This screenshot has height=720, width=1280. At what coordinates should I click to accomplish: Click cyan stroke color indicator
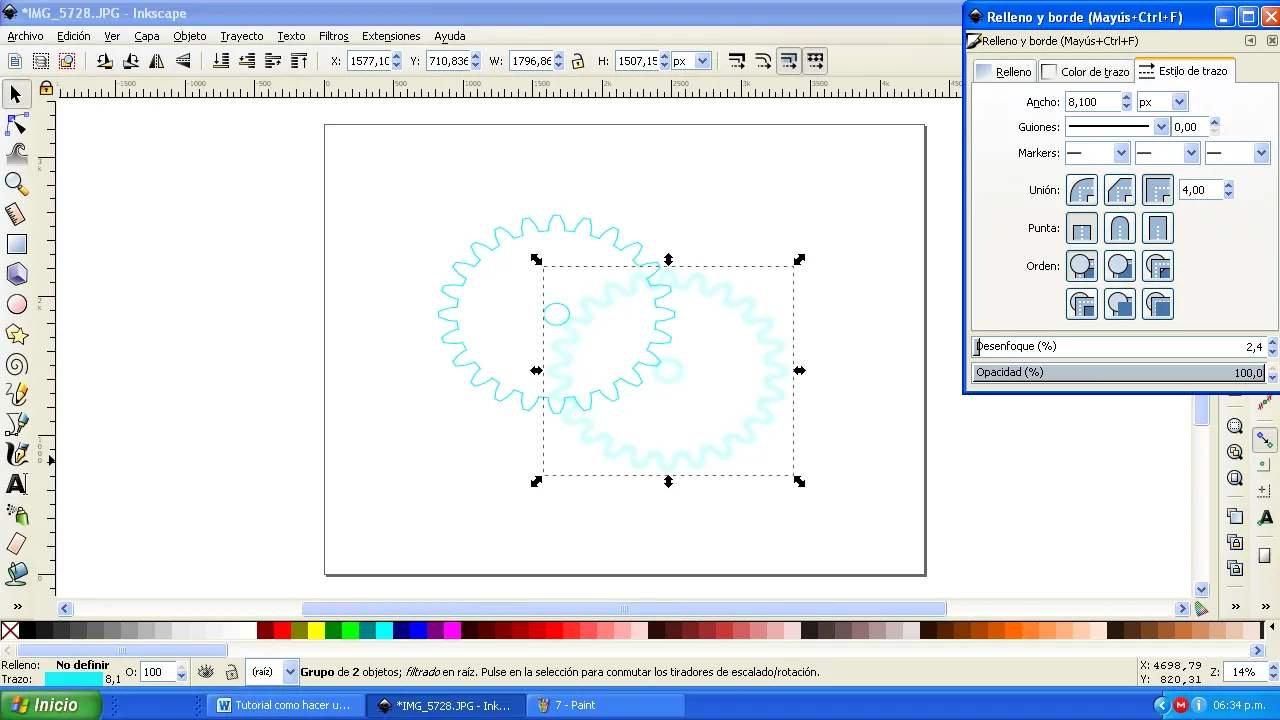73,679
